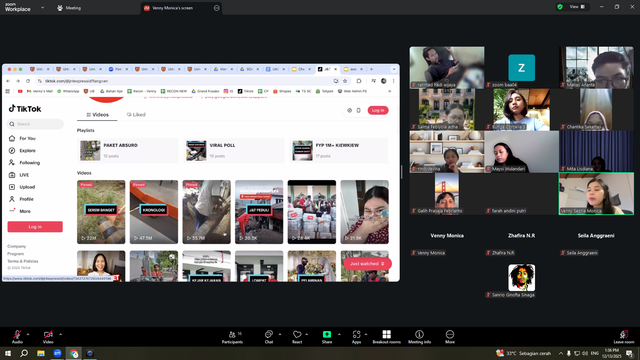Click the Just watched button
The width and height of the screenshot is (640, 360).
[x=367, y=264]
